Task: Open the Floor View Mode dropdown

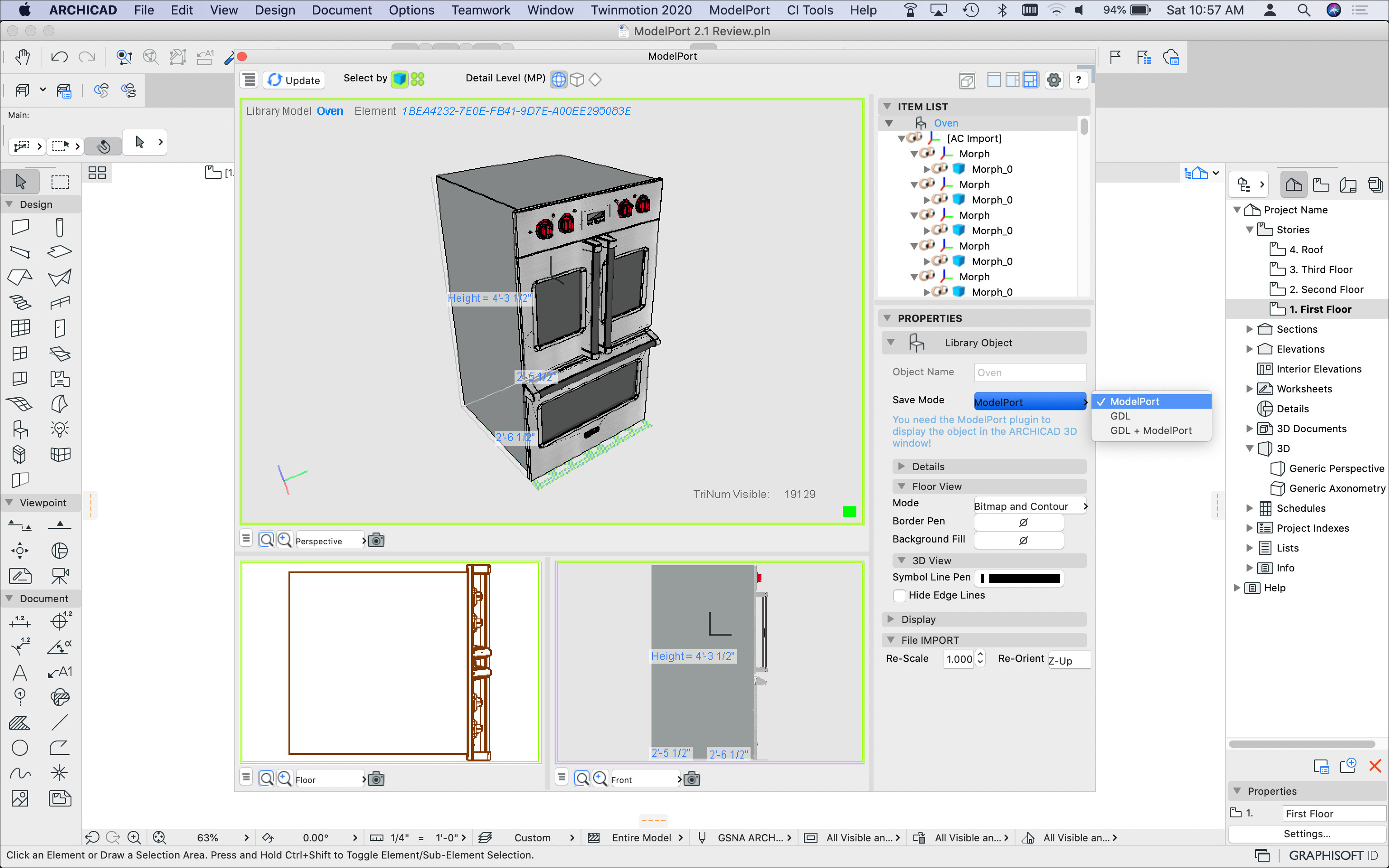Action: 1030,506
